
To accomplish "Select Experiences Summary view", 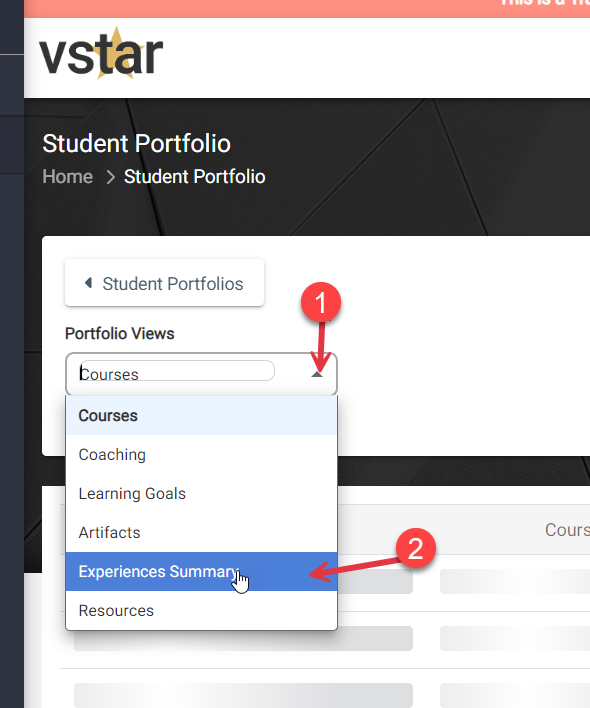I will pyautogui.click(x=201, y=571).
